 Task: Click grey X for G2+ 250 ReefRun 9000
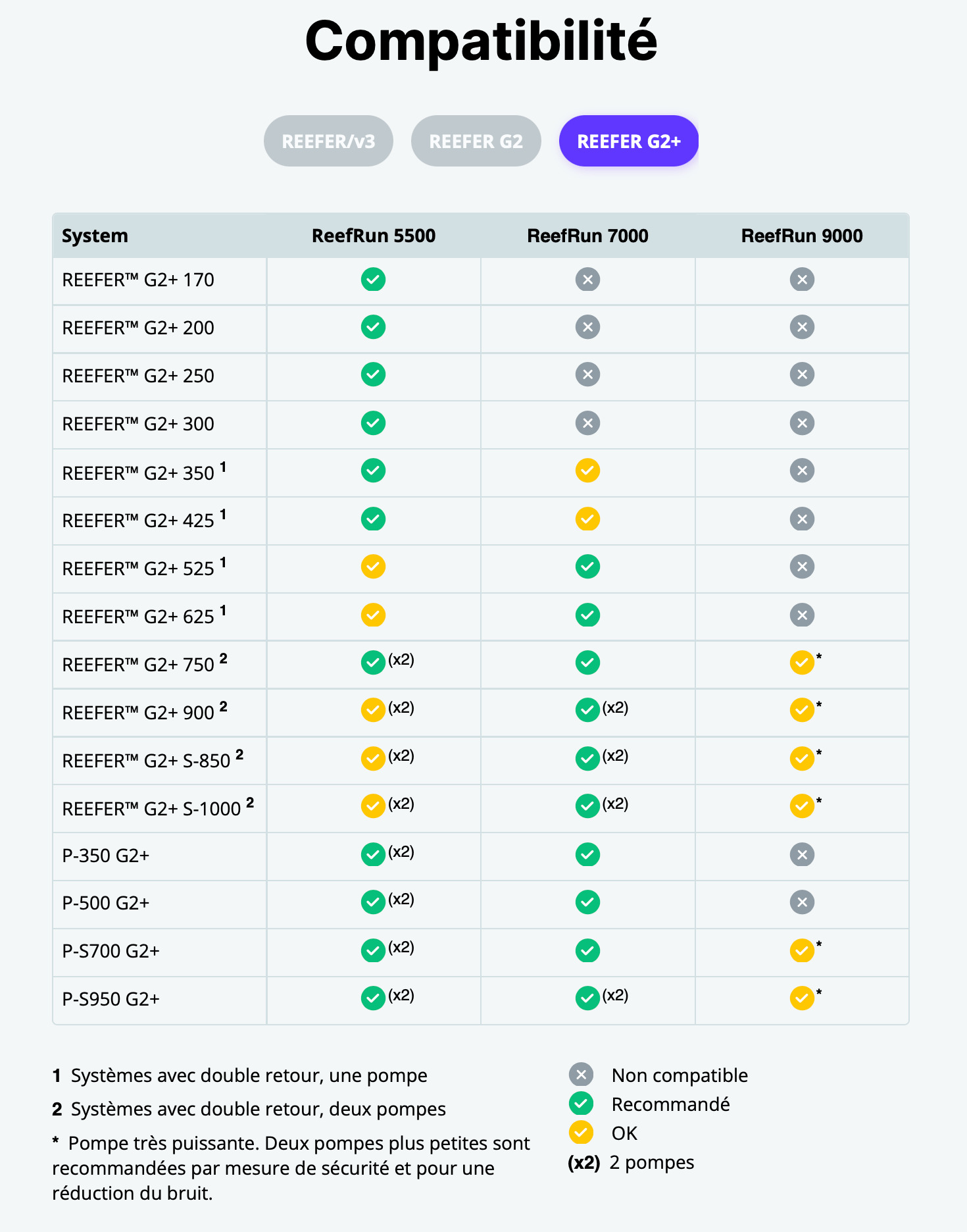pos(802,374)
